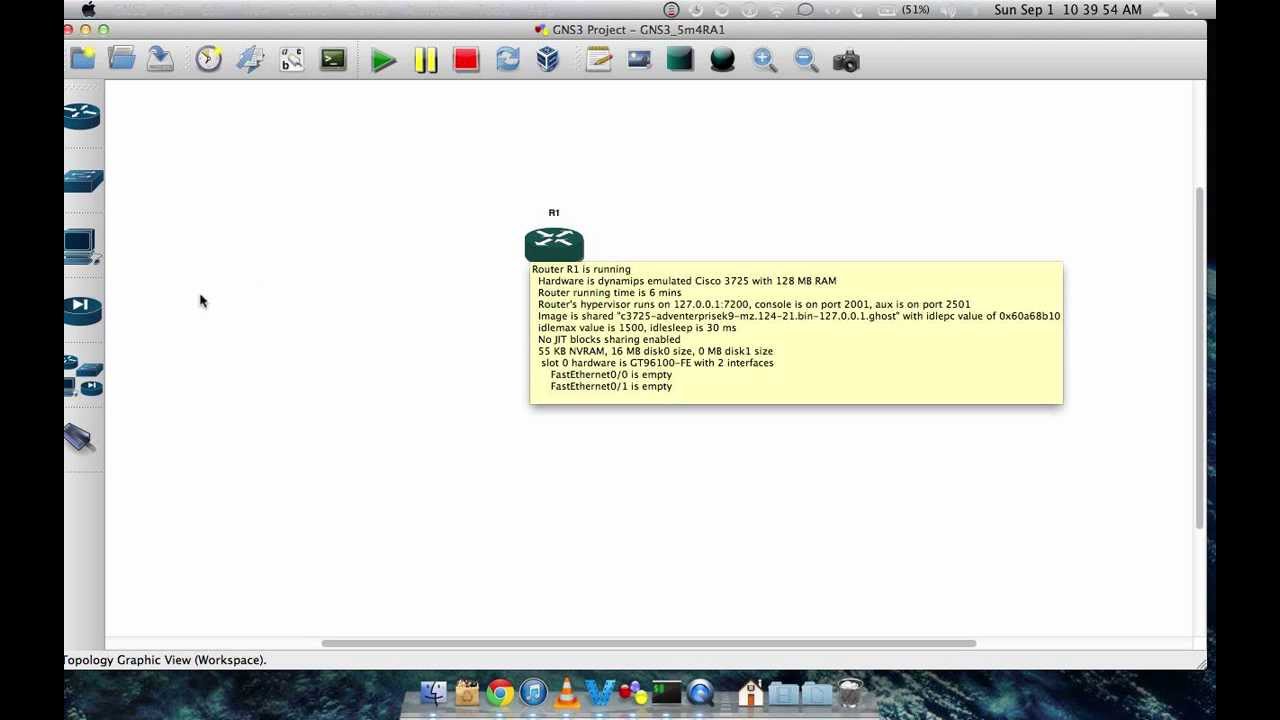Click 'FastEthernet0/0 is empty' line
This screenshot has height=720, width=1280.
[x=611, y=374]
